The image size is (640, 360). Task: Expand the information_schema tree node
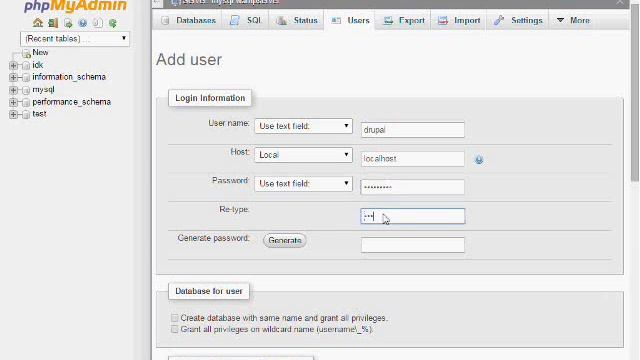coord(13,77)
